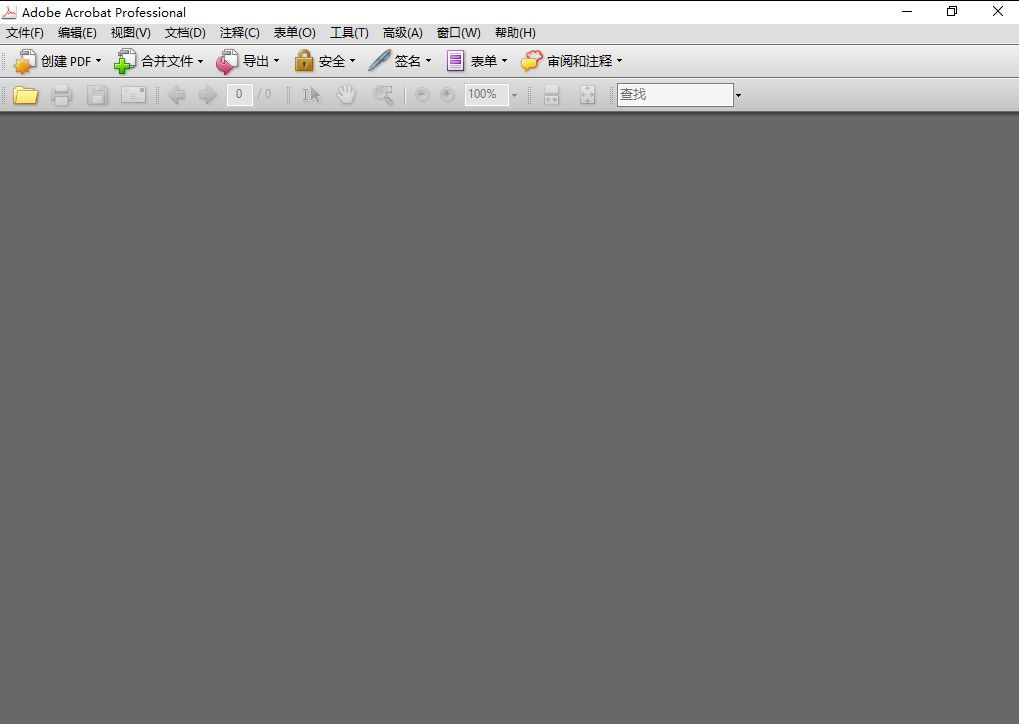This screenshot has height=724, width=1019.
Task: Open the 工具(T) menu
Action: 348,32
